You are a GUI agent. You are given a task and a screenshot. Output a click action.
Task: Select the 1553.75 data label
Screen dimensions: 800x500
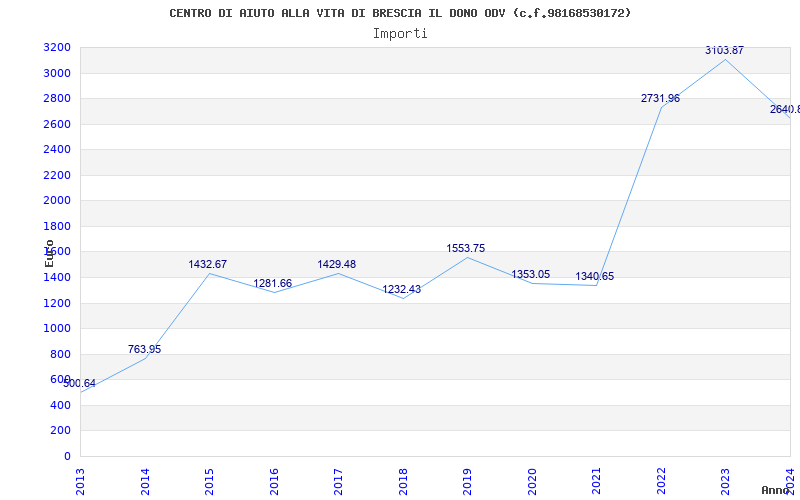tap(466, 248)
